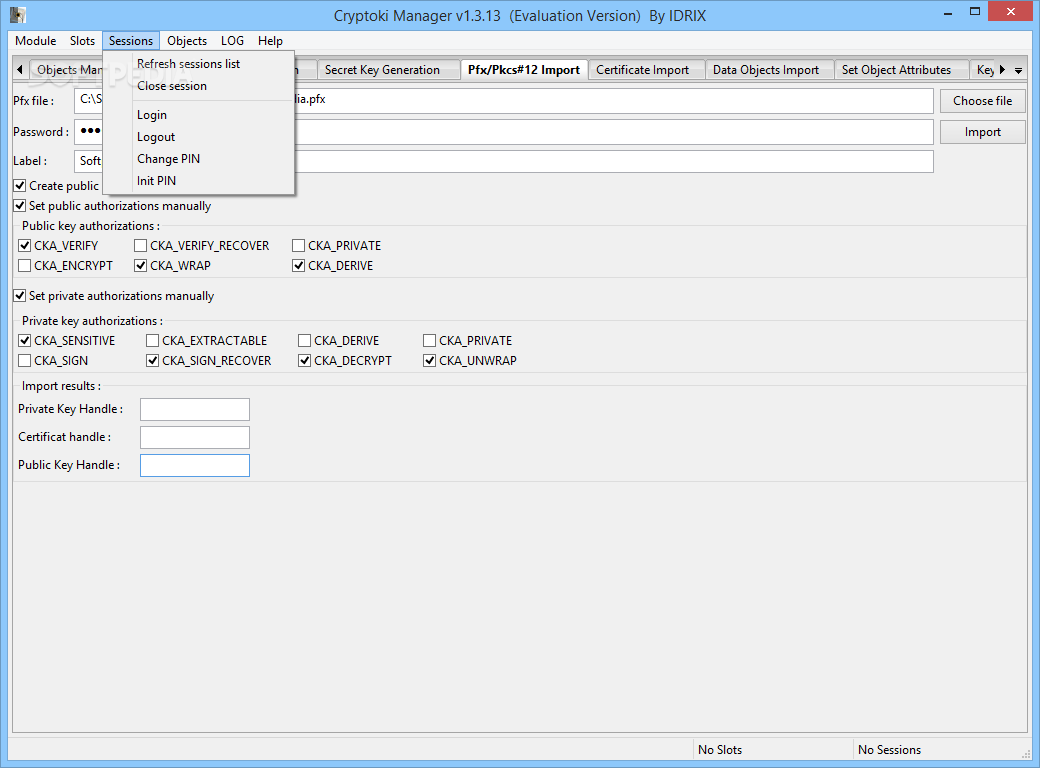1040x768 pixels.
Task: Toggle Create public key checkbox
Action: coord(20,186)
